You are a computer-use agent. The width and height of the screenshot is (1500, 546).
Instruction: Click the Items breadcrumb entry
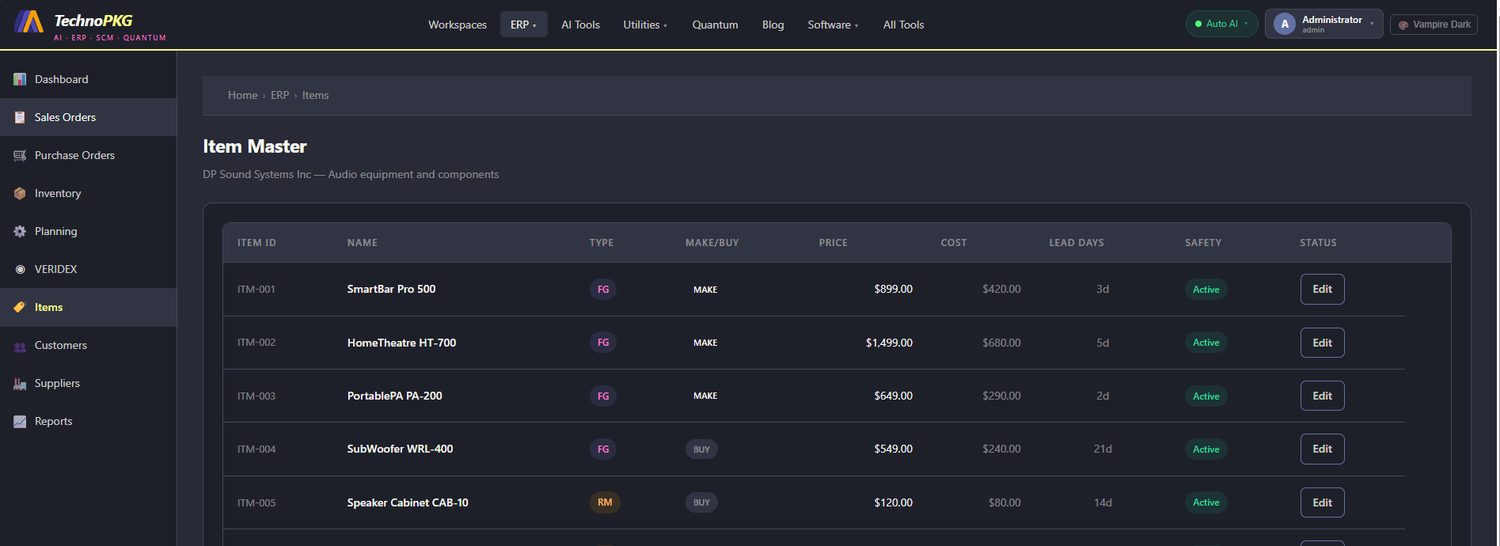click(315, 95)
